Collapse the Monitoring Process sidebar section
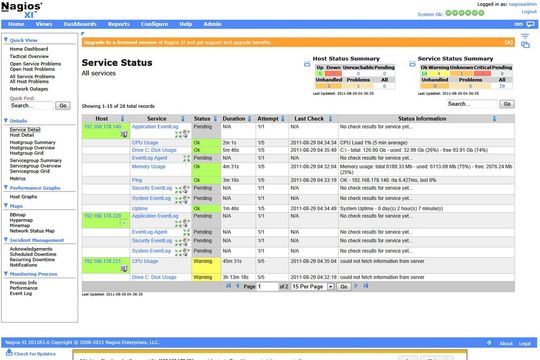 point(6,274)
